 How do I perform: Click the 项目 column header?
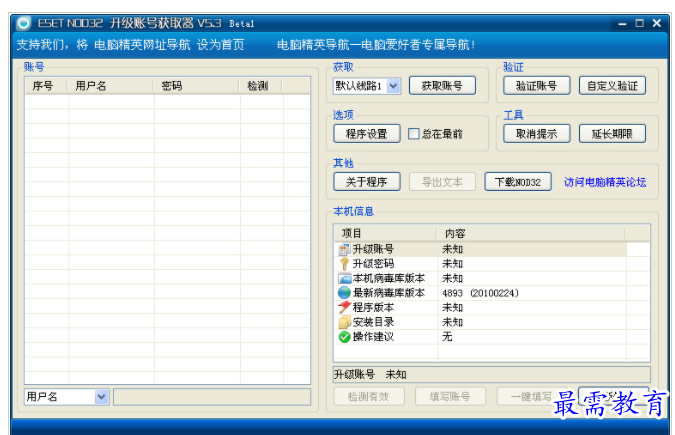(385, 233)
